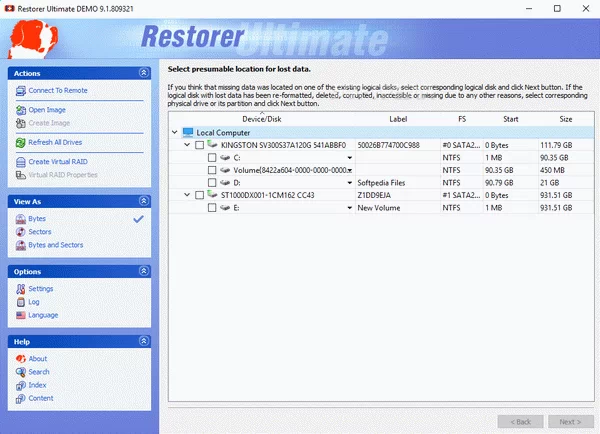This screenshot has width=600, height=434.
Task: Click the Volume{8422a604 partition disk icon
Action: (225, 170)
